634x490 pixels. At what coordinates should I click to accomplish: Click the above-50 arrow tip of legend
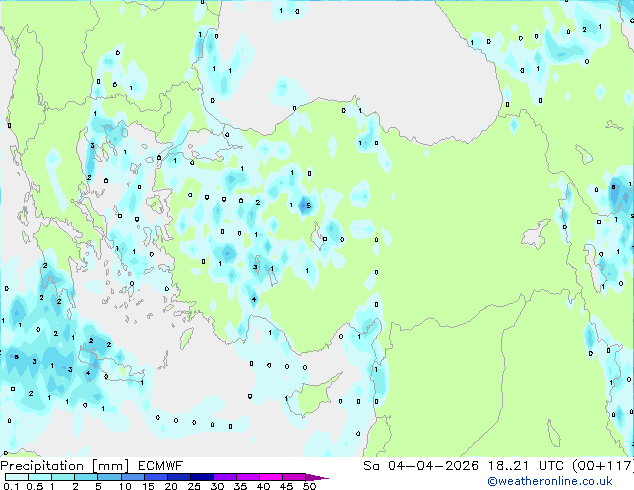click(317, 477)
